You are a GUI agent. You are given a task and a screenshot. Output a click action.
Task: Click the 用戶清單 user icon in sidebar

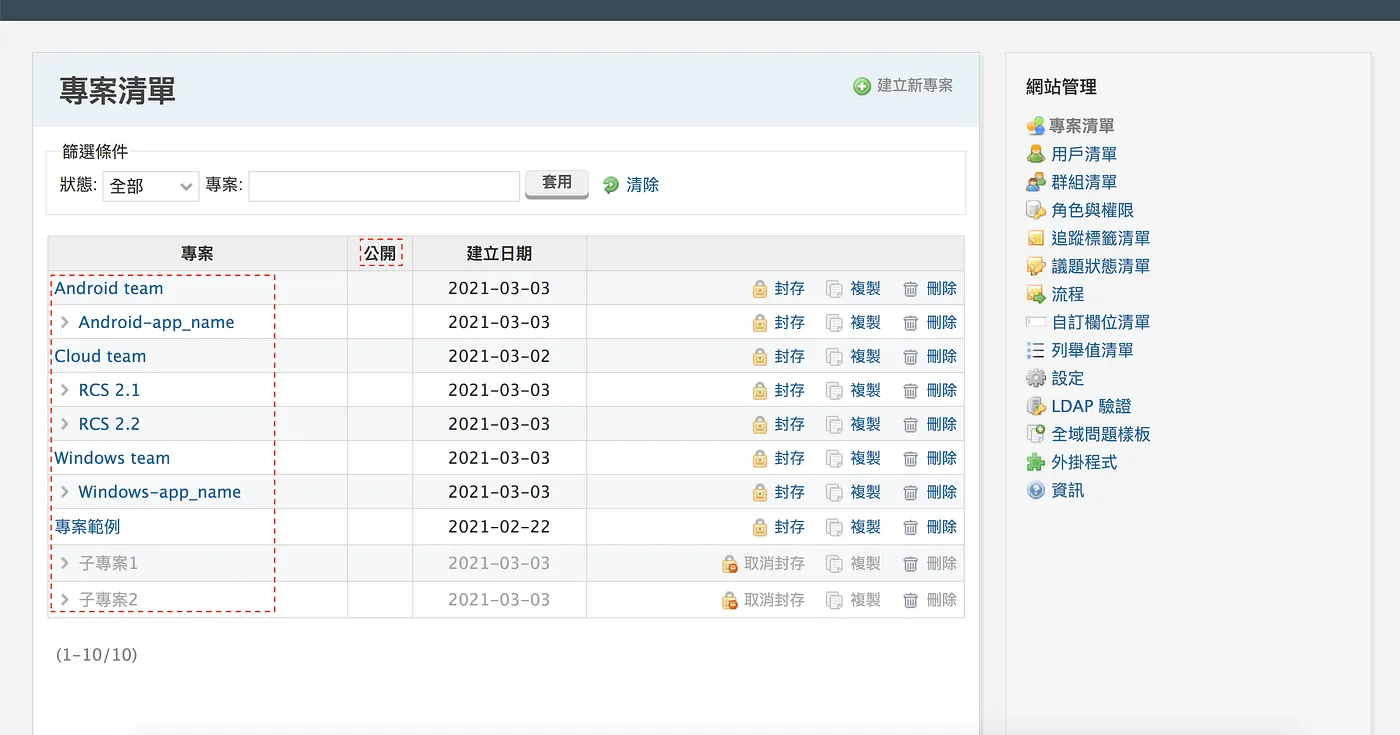pos(1036,155)
